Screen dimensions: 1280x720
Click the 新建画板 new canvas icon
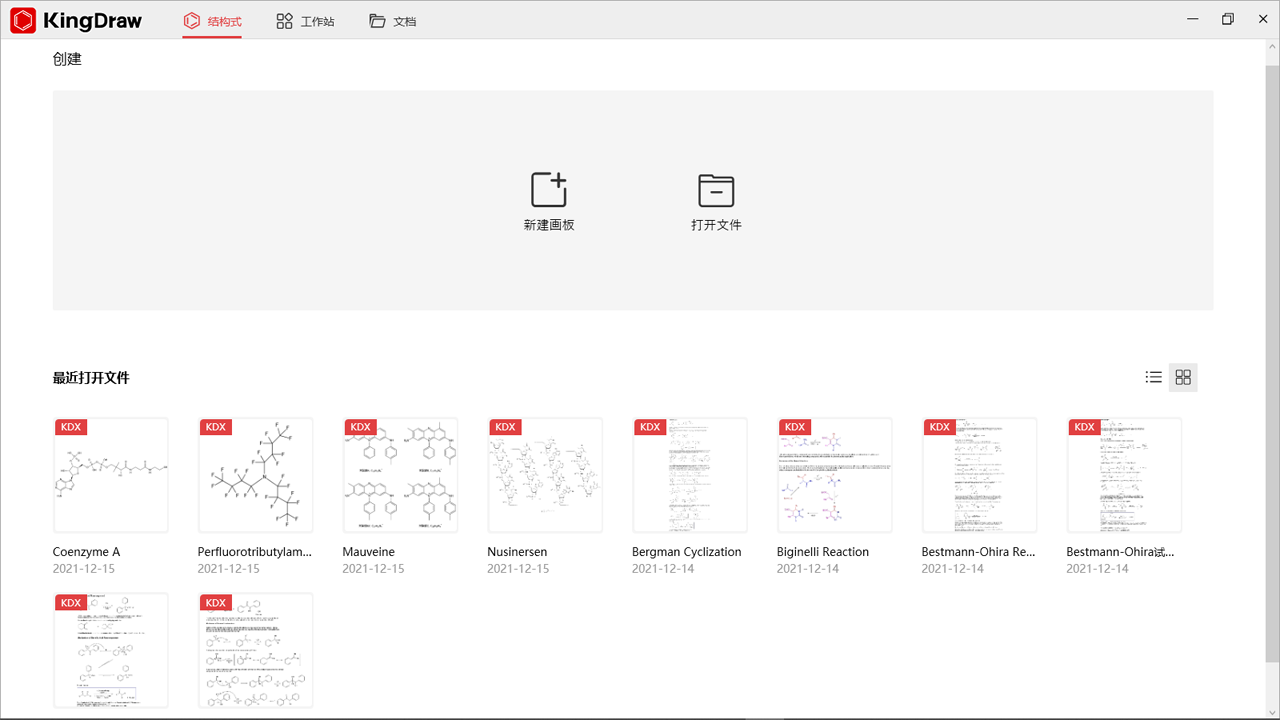click(x=548, y=188)
